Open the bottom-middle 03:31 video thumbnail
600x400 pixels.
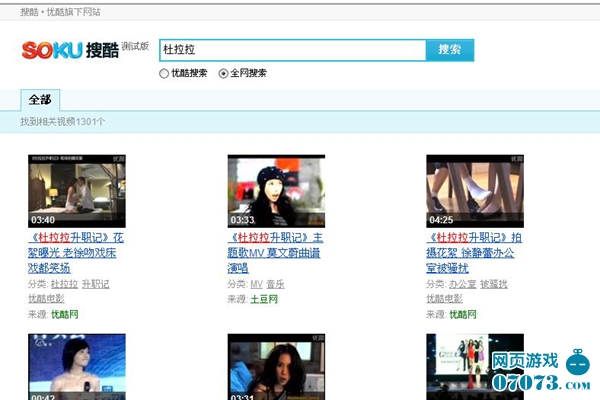276,367
